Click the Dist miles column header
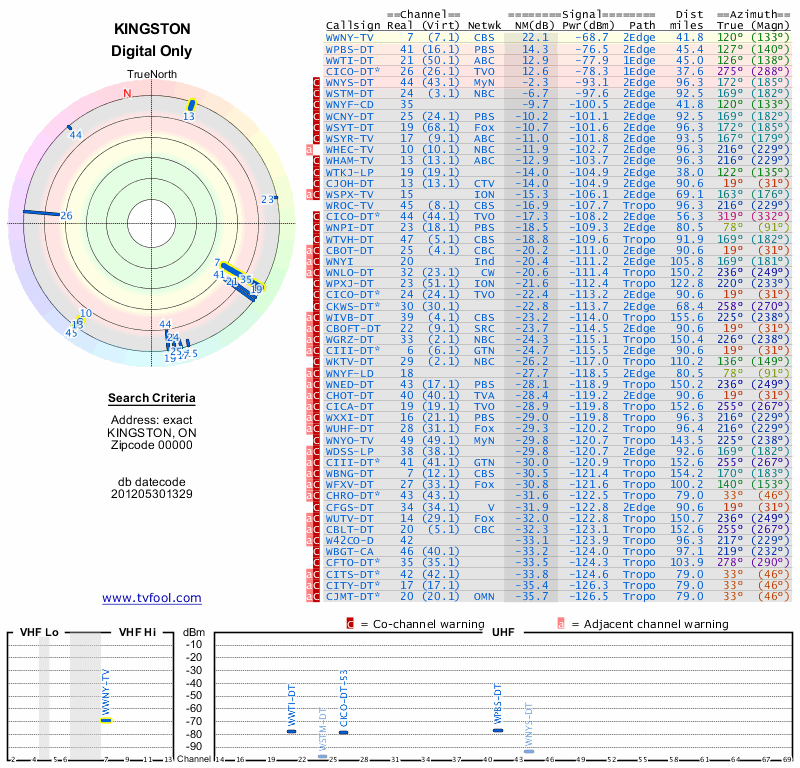 coord(689,19)
